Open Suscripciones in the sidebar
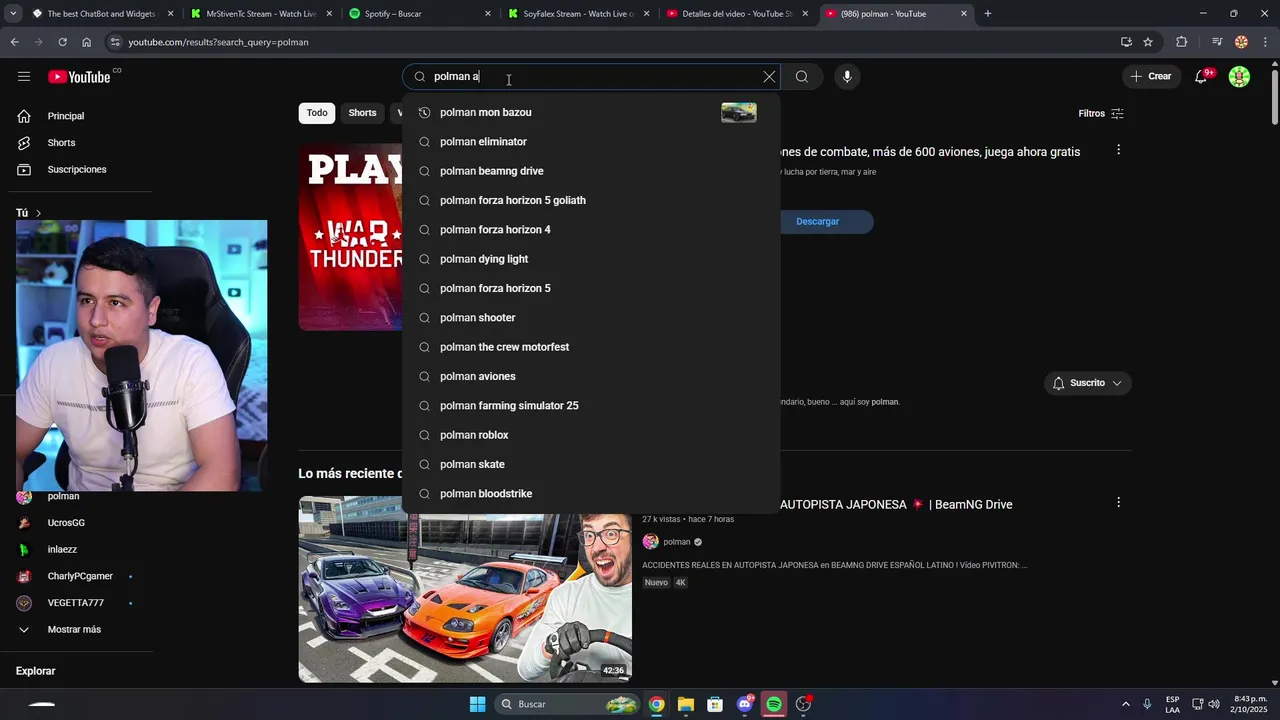This screenshot has height=720, width=1280. click(77, 170)
